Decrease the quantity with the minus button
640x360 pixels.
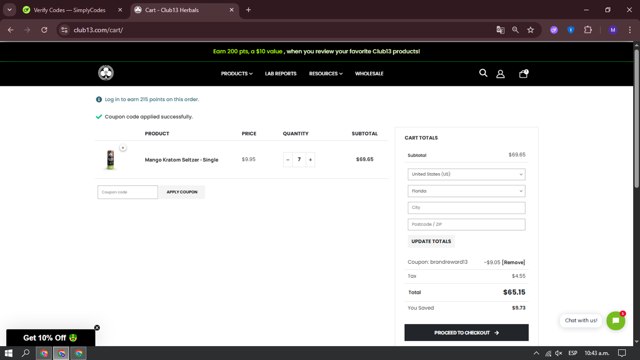pos(288,160)
